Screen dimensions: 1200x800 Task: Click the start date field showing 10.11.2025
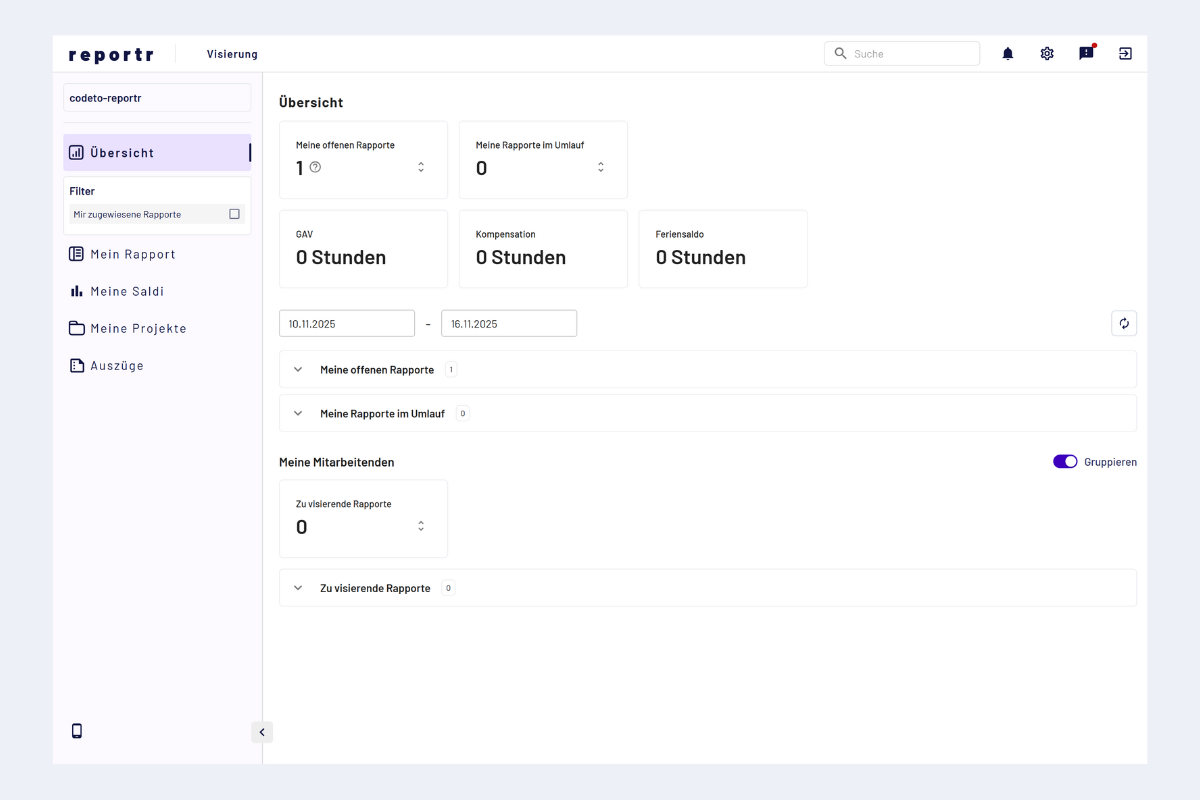tap(346, 323)
